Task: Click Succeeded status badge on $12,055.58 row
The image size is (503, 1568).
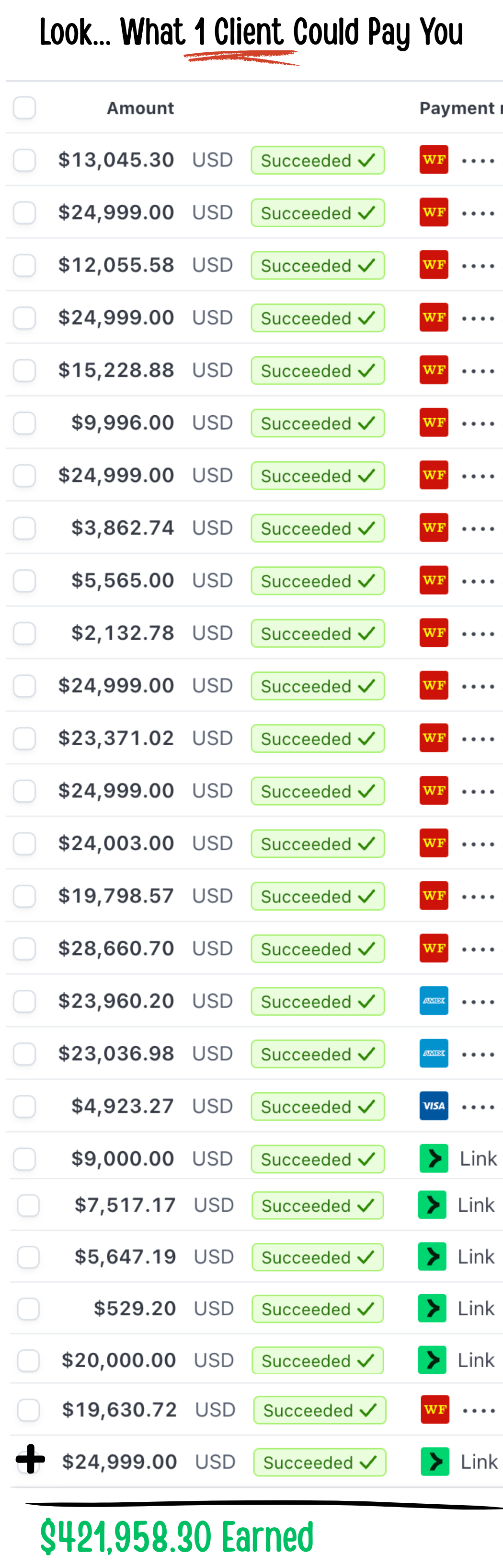Action: (318, 265)
